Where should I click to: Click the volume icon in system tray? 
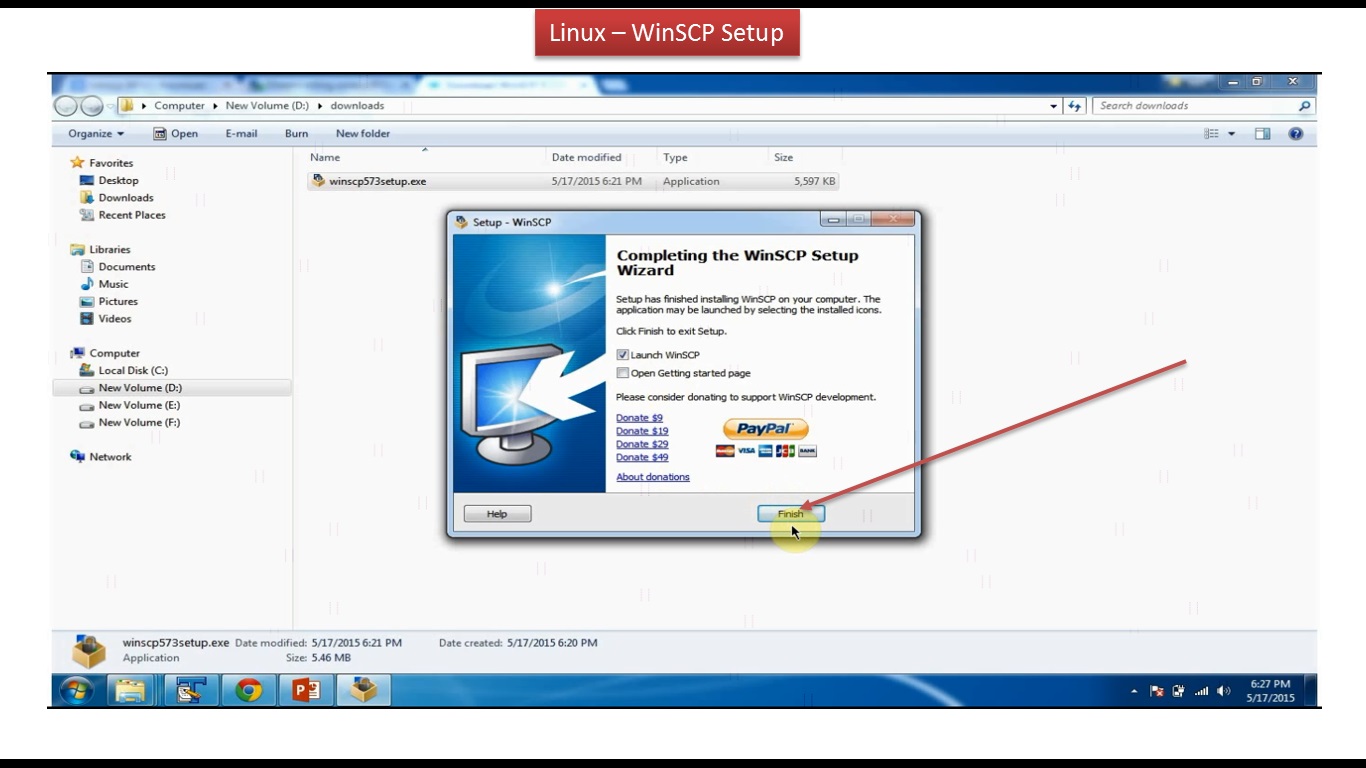coord(1224,691)
